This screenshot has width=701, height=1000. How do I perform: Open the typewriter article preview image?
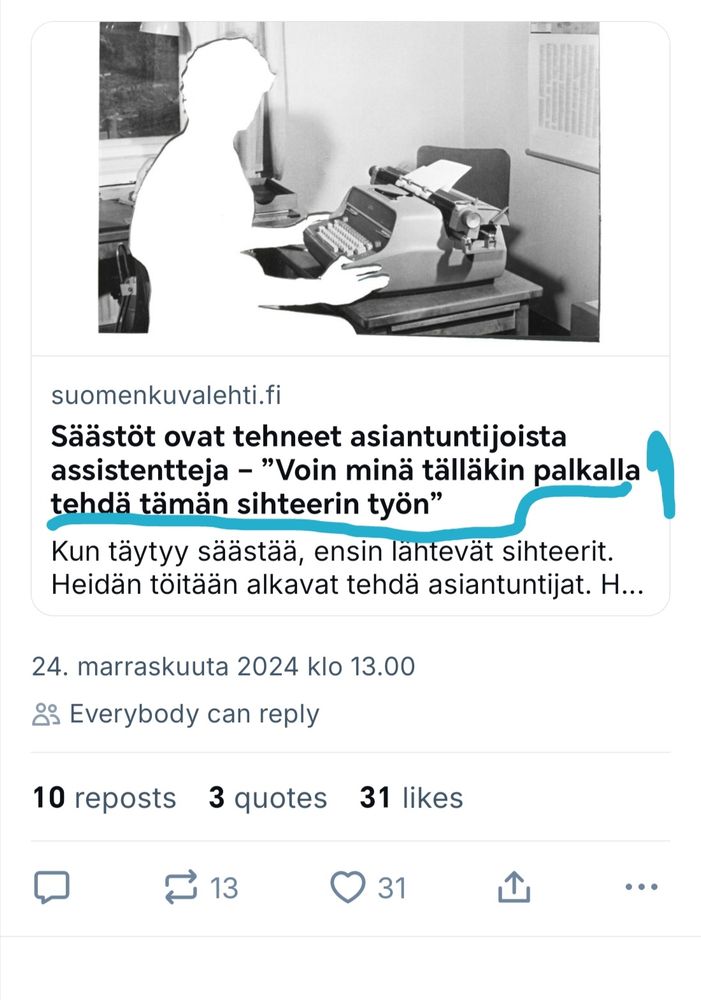[349, 182]
